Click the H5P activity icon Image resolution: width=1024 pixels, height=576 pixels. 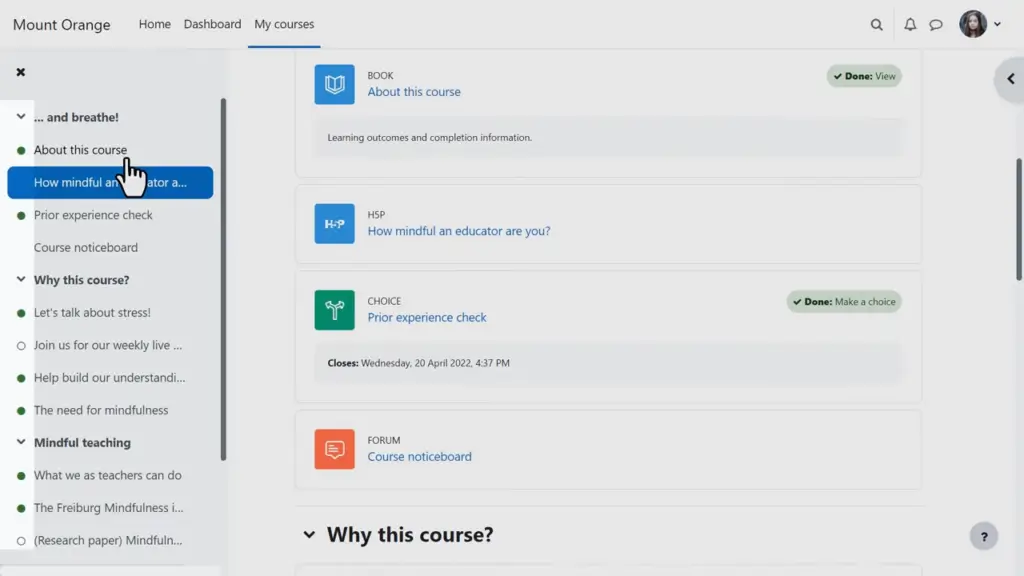tap(334, 224)
